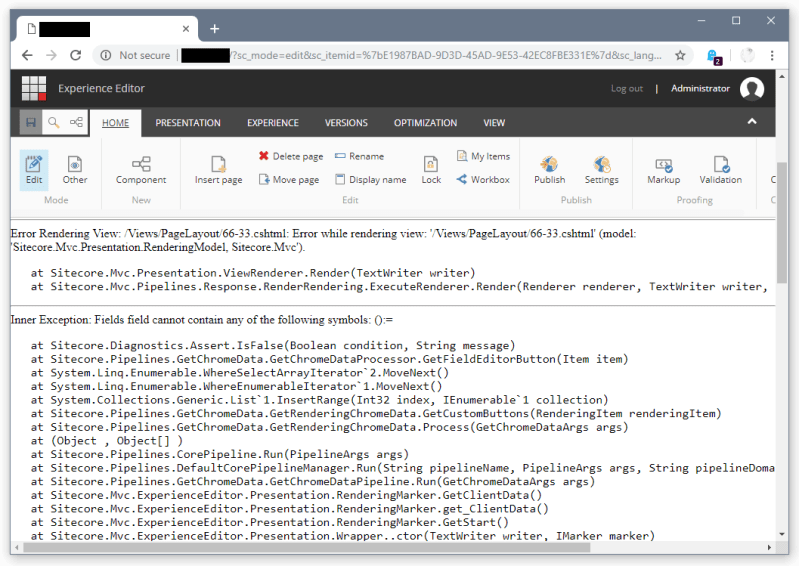
Task: Open the Sitecore launchpad grid icon
Action: pos(34,88)
